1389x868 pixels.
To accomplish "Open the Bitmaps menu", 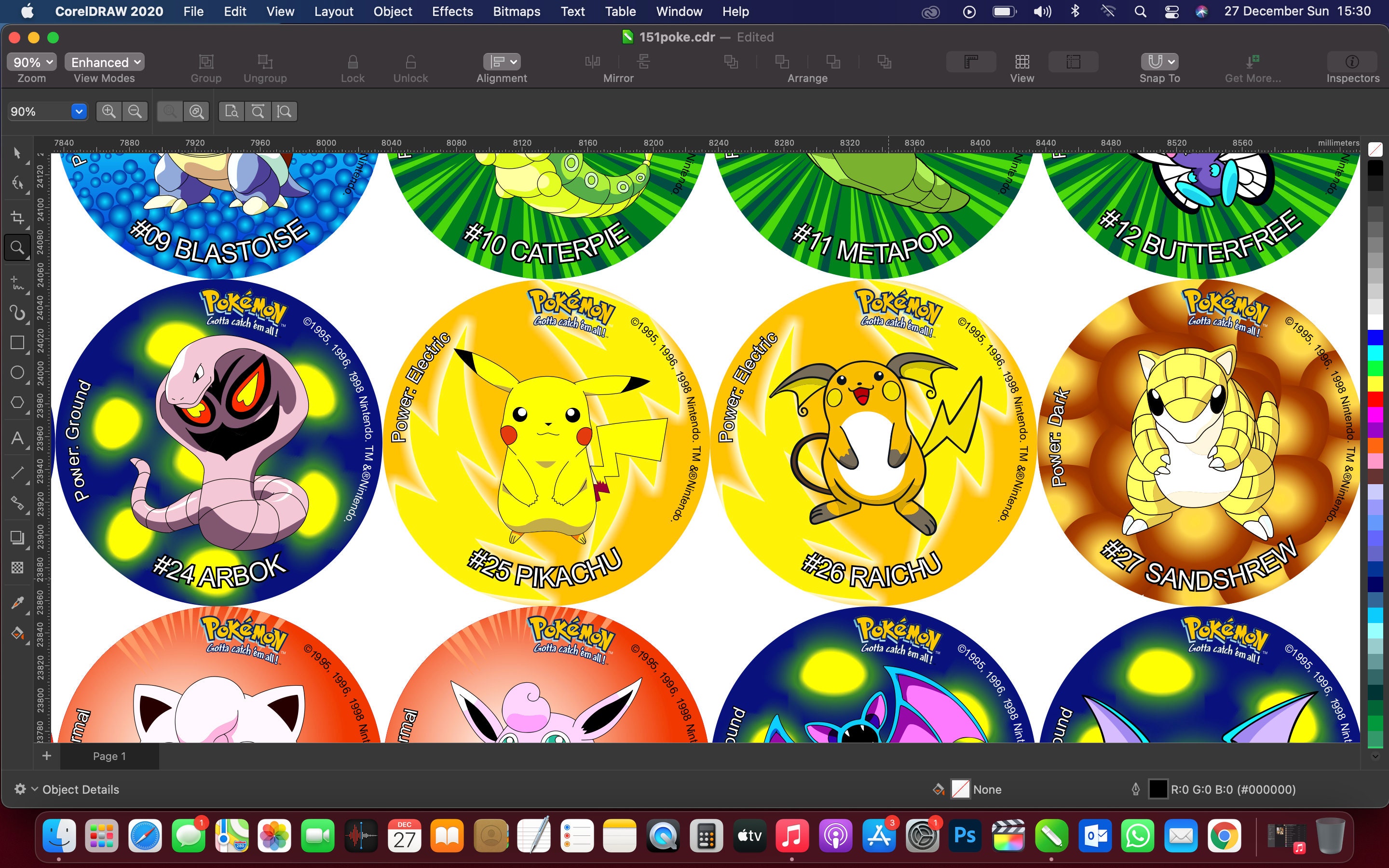I will coord(516,11).
